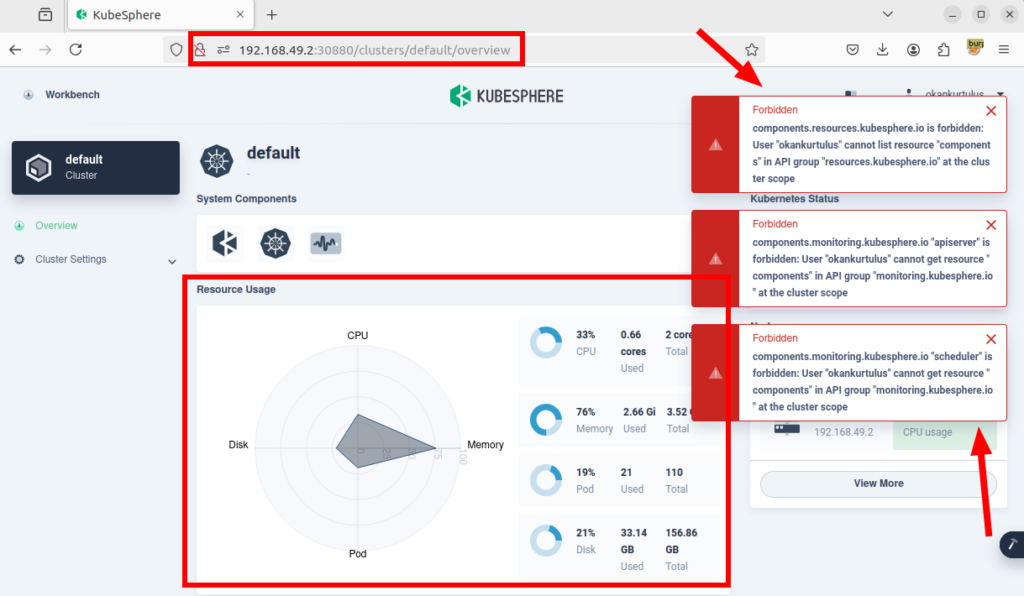Close the KubeSphere tab
This screenshot has height=596, width=1024.
click(x=240, y=14)
